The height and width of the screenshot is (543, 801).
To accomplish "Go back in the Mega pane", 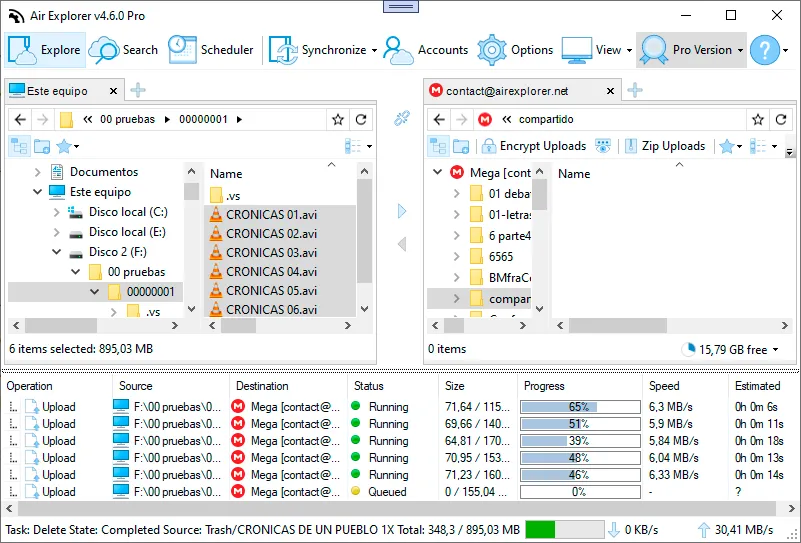I will (439, 120).
